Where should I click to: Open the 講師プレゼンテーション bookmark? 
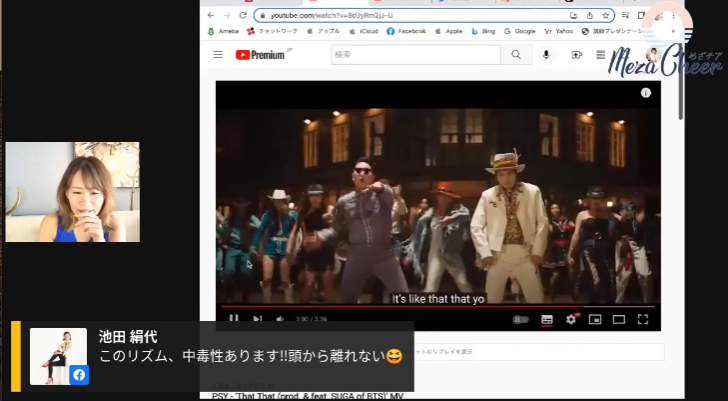click(x=612, y=32)
